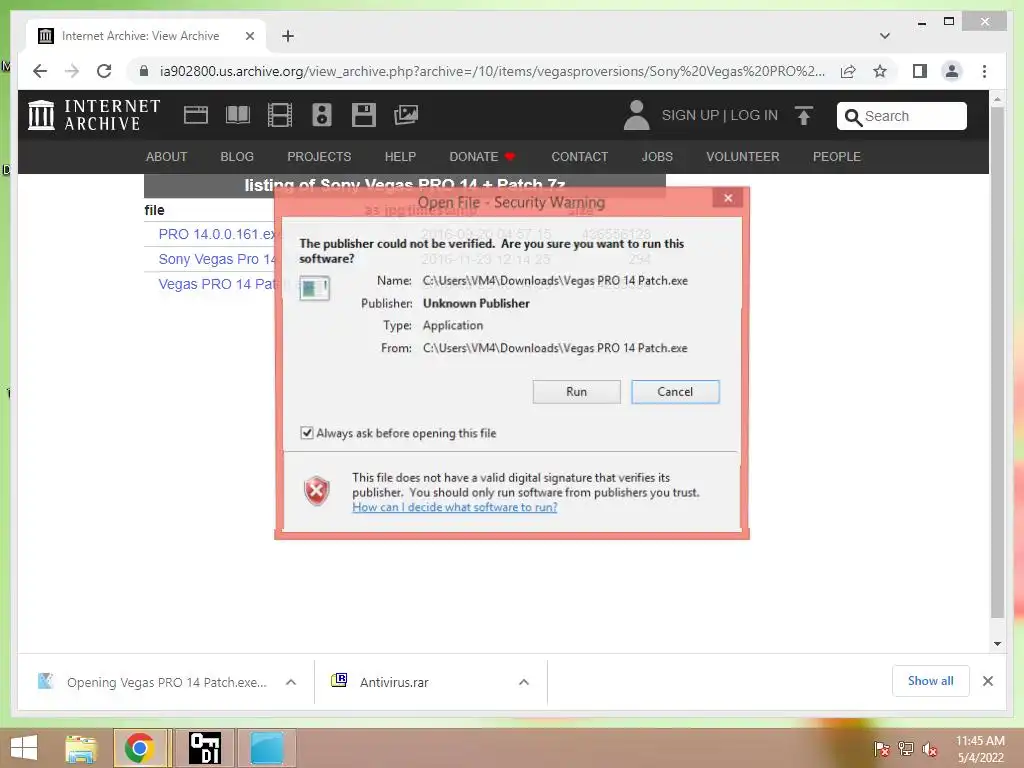The height and width of the screenshot is (768, 1024).
Task: Click the page vertical scrollbar
Action: coord(997,362)
